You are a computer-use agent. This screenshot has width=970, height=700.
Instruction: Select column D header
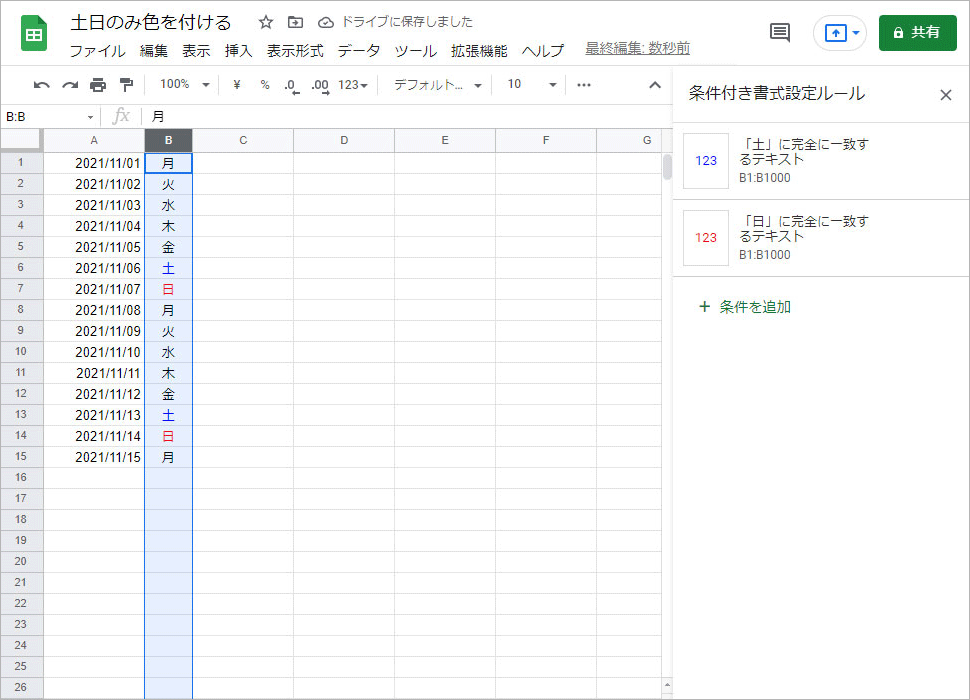point(344,140)
